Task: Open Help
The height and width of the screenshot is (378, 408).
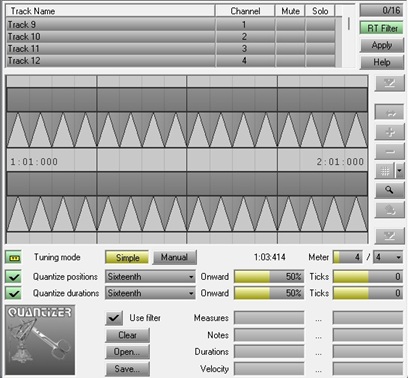Action: coord(382,62)
